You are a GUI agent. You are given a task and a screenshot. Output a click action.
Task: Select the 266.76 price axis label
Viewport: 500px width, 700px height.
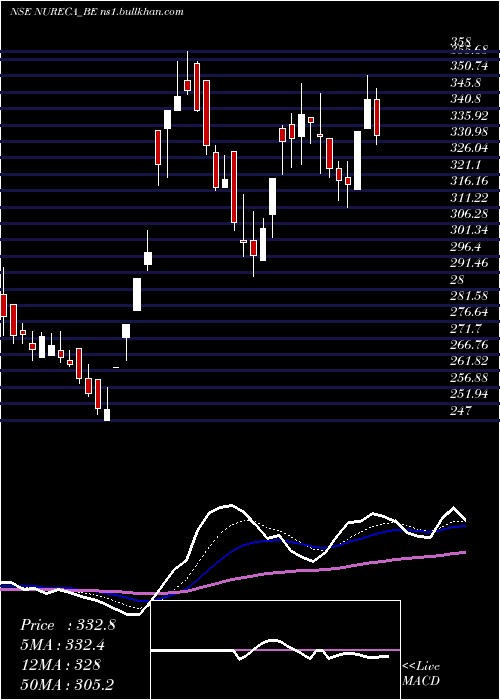469,345
